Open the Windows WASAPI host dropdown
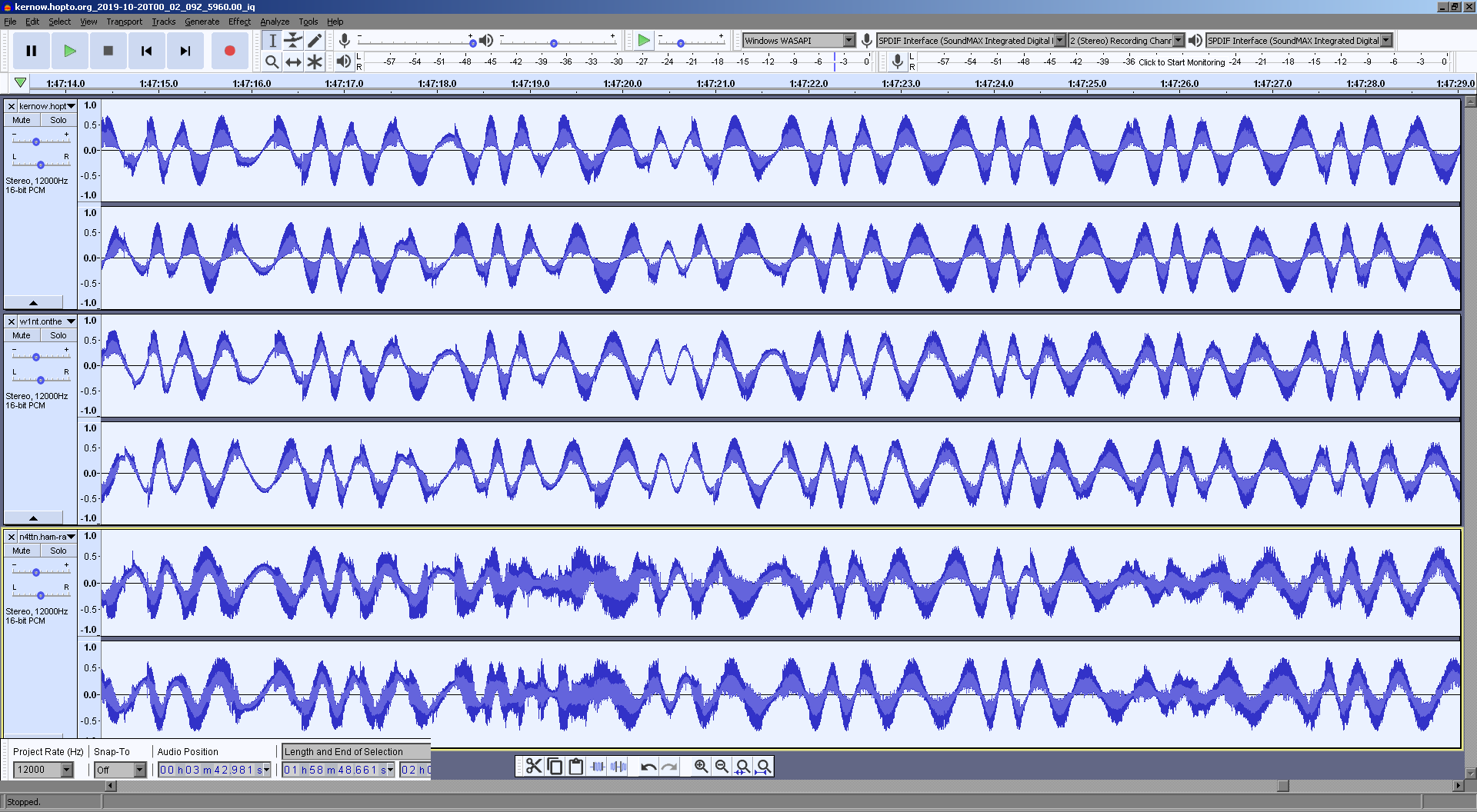This screenshot has height=812, width=1477. 849,41
